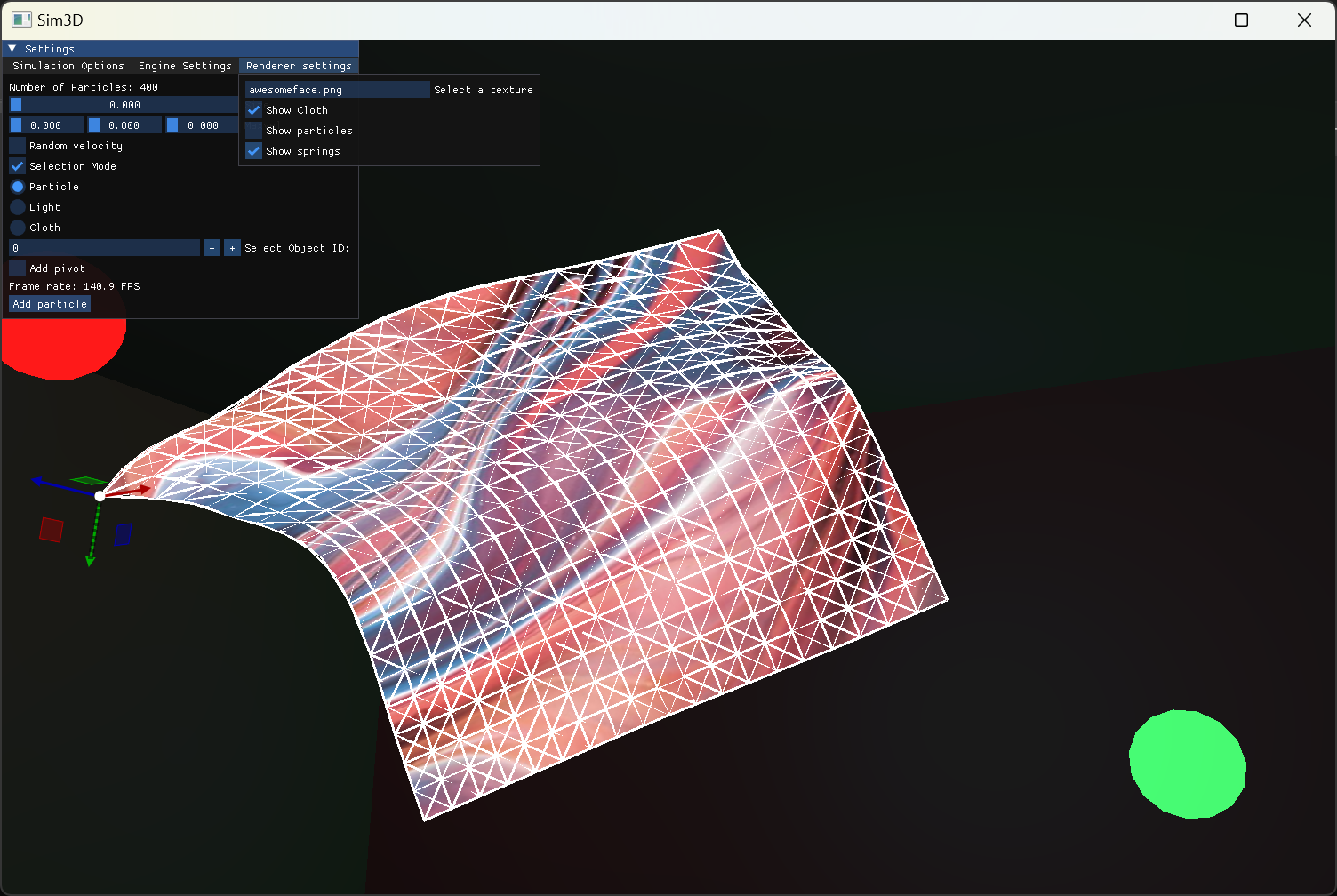1337x896 pixels.
Task: Click the red plane gizmo square
Action: [x=52, y=530]
